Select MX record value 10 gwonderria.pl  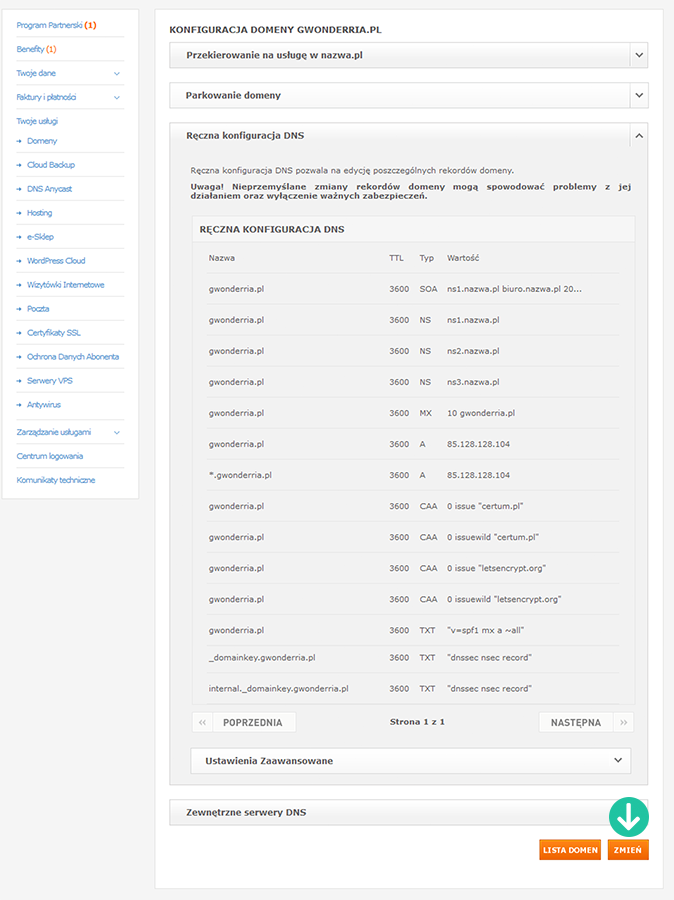coord(481,413)
